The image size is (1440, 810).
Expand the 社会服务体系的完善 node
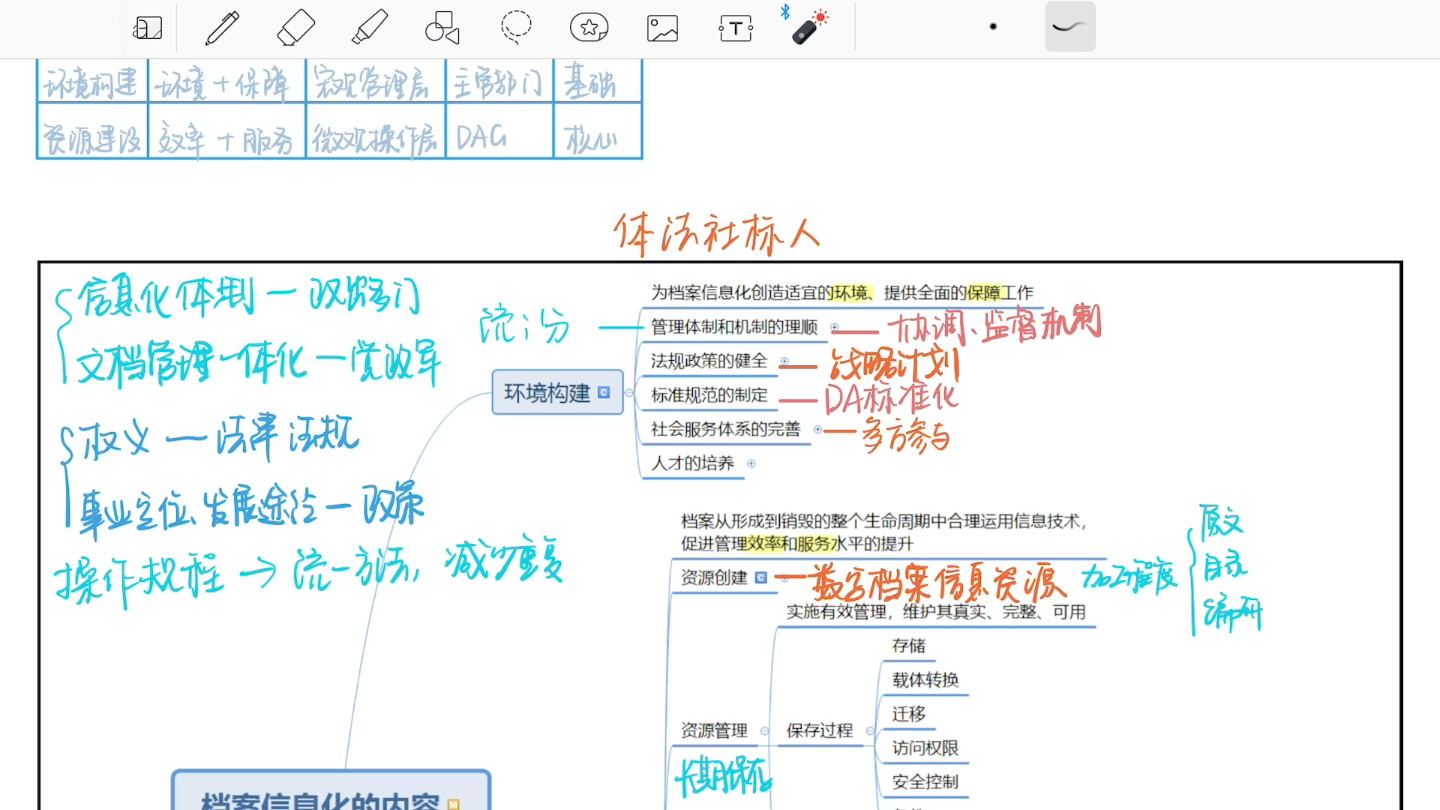818,430
